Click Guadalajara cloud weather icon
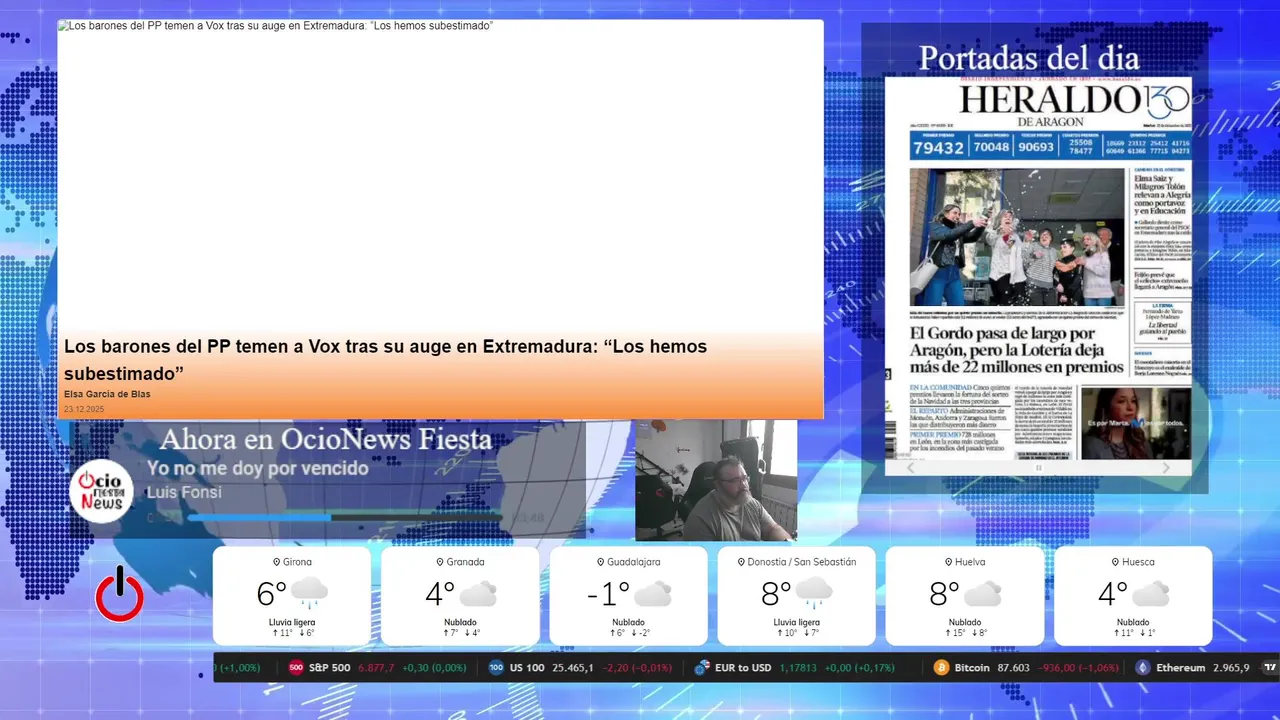 tap(653, 594)
